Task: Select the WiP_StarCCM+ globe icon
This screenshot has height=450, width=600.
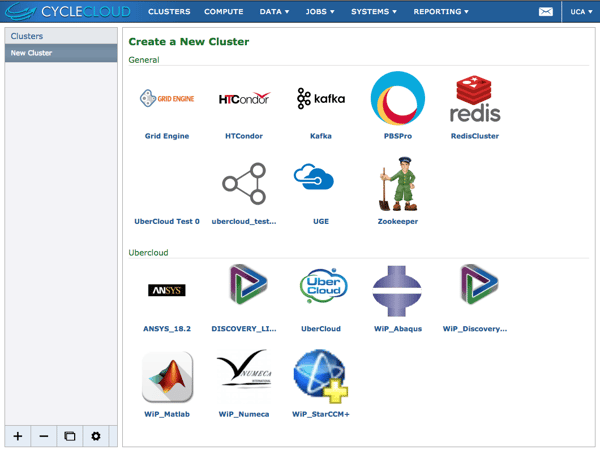Action: [321, 376]
